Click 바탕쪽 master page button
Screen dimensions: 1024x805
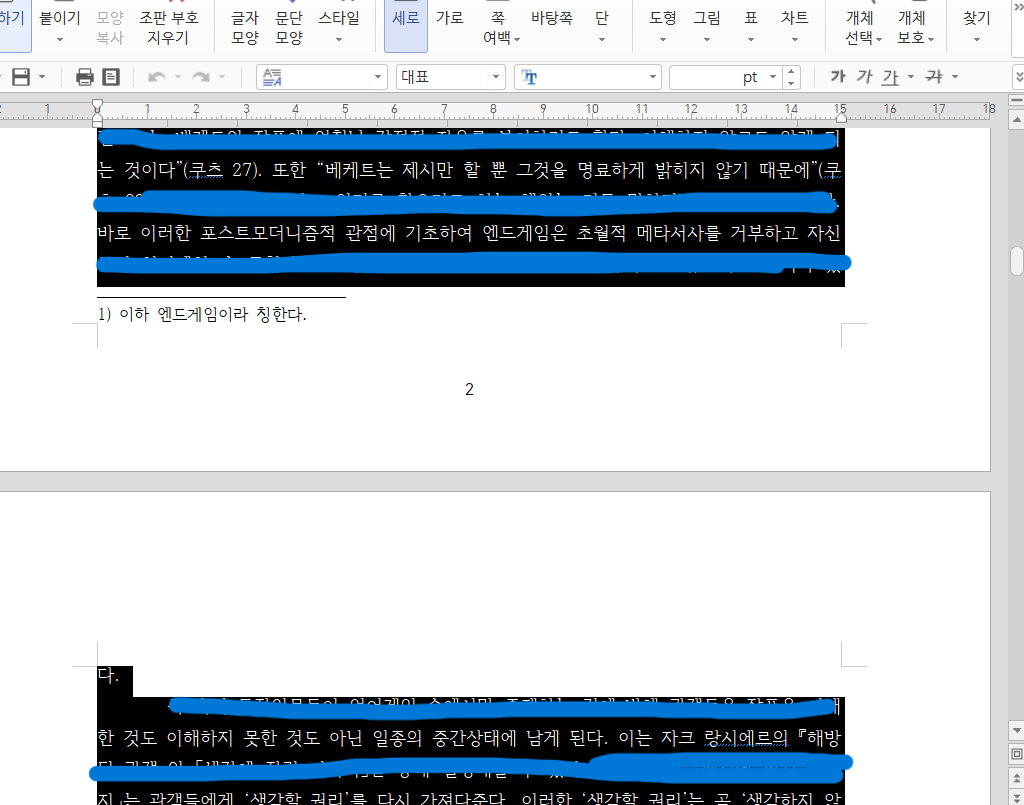(x=552, y=26)
